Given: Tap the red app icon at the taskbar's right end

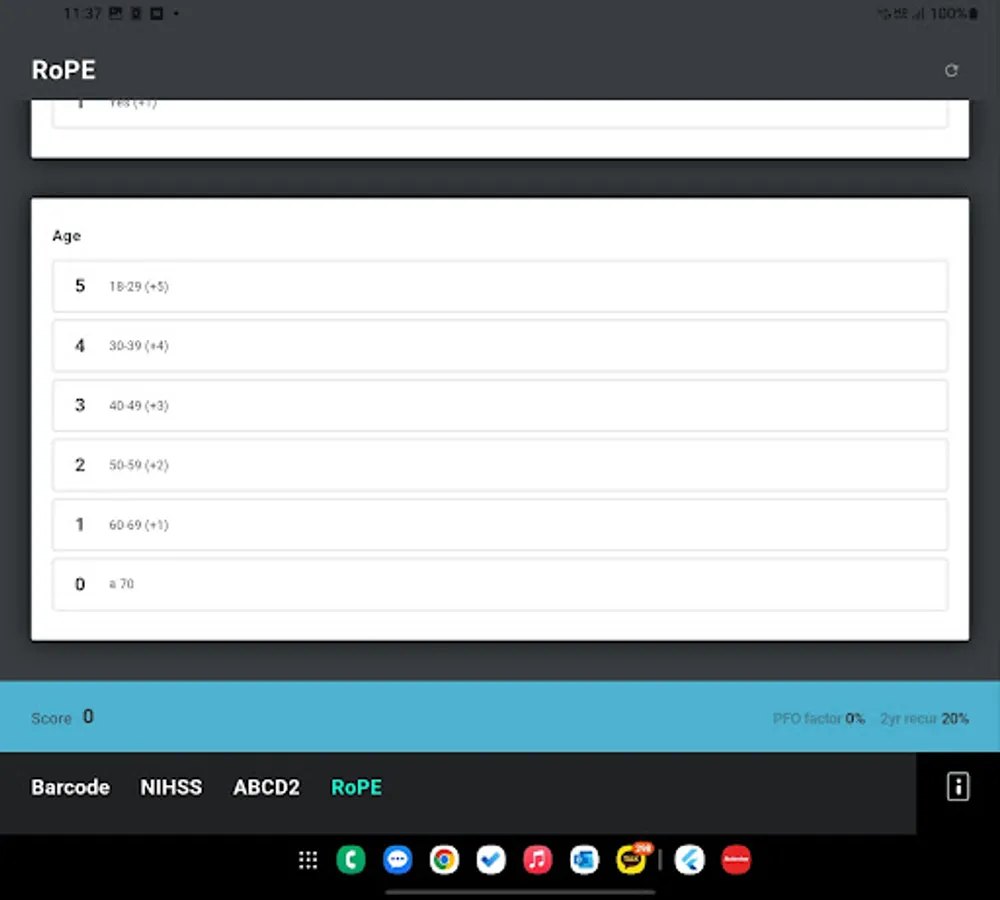Looking at the screenshot, I should point(737,859).
